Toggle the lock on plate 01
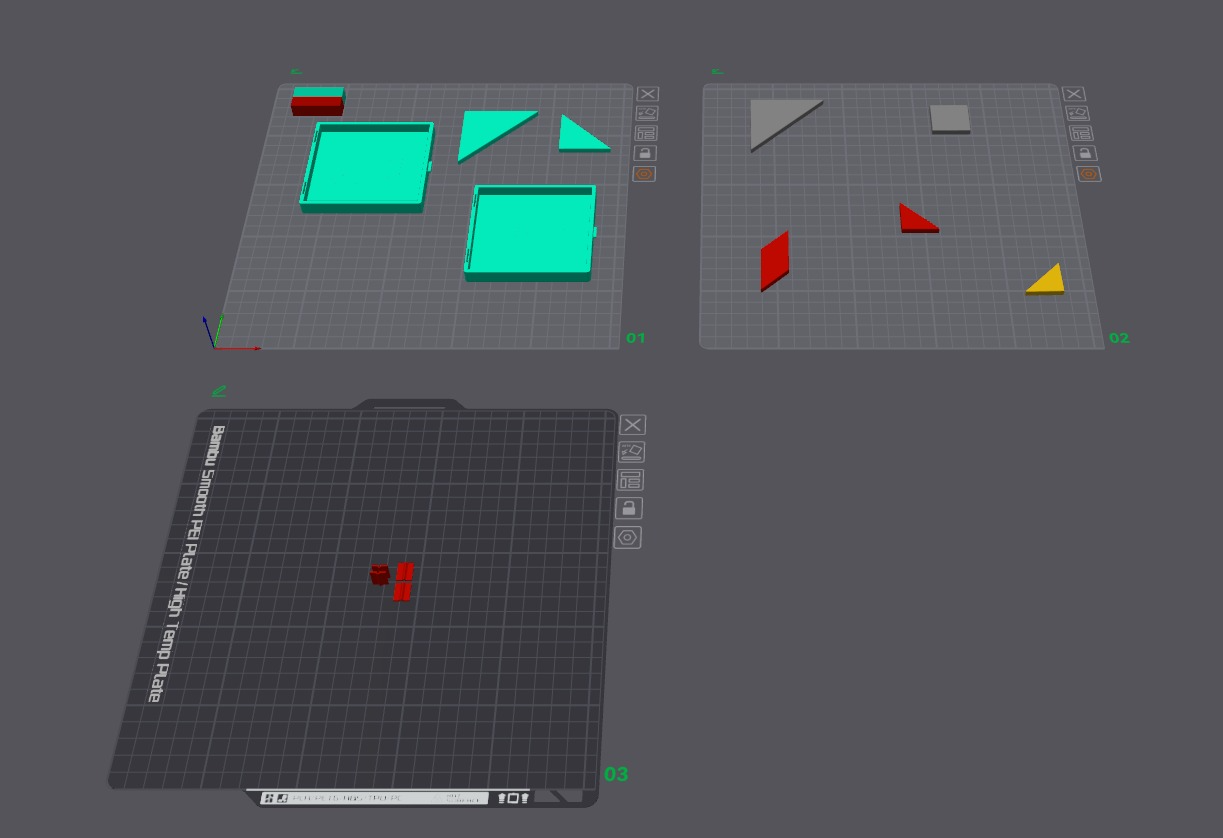 (x=645, y=153)
